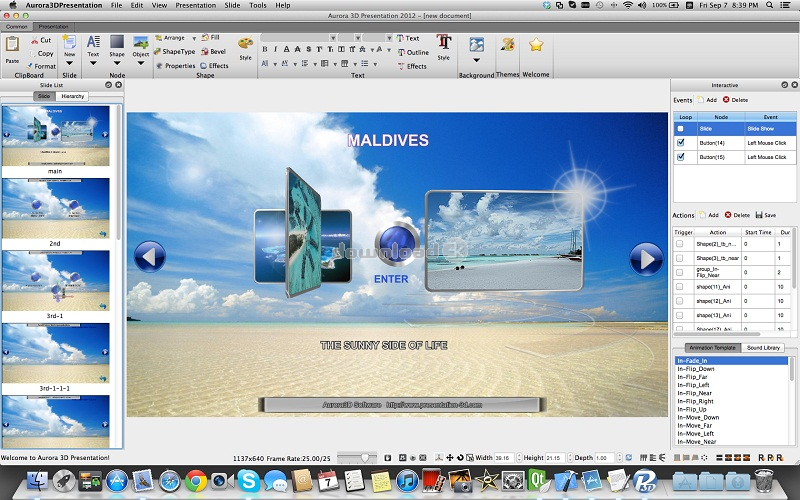This screenshot has width=800, height=500.
Task: Click the blue ENTER sphere button
Action: point(397,242)
